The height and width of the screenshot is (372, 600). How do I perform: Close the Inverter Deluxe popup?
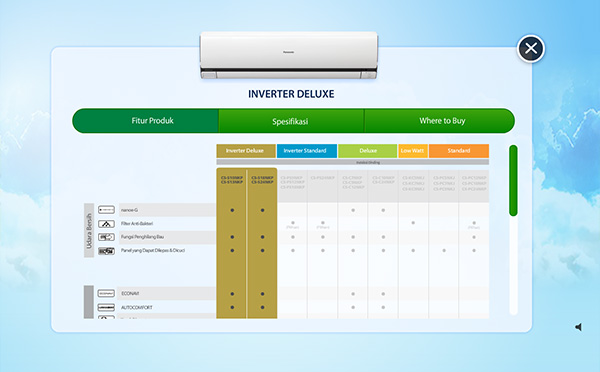click(x=531, y=49)
